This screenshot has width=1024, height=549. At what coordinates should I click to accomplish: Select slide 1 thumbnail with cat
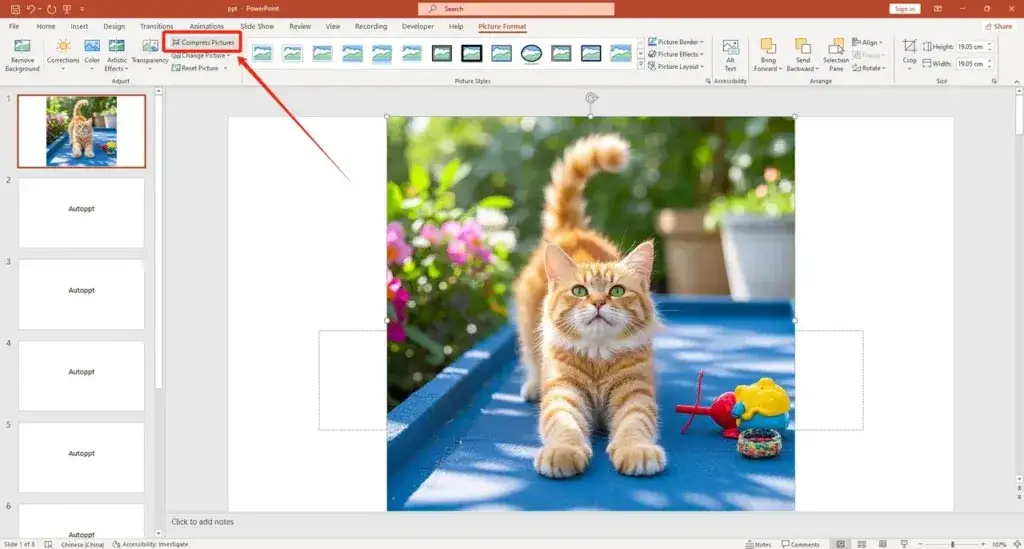point(82,131)
